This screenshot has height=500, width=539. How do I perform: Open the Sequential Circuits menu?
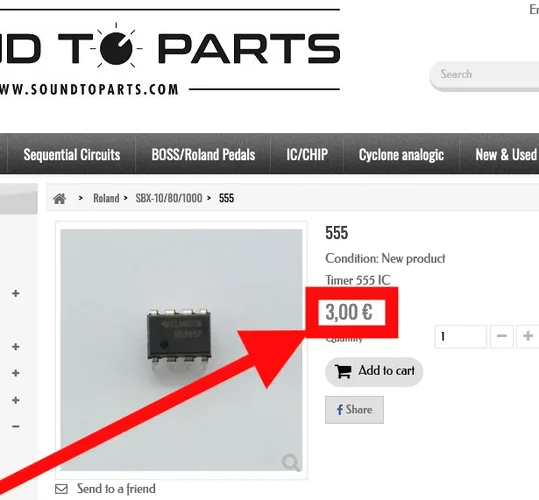click(72, 155)
